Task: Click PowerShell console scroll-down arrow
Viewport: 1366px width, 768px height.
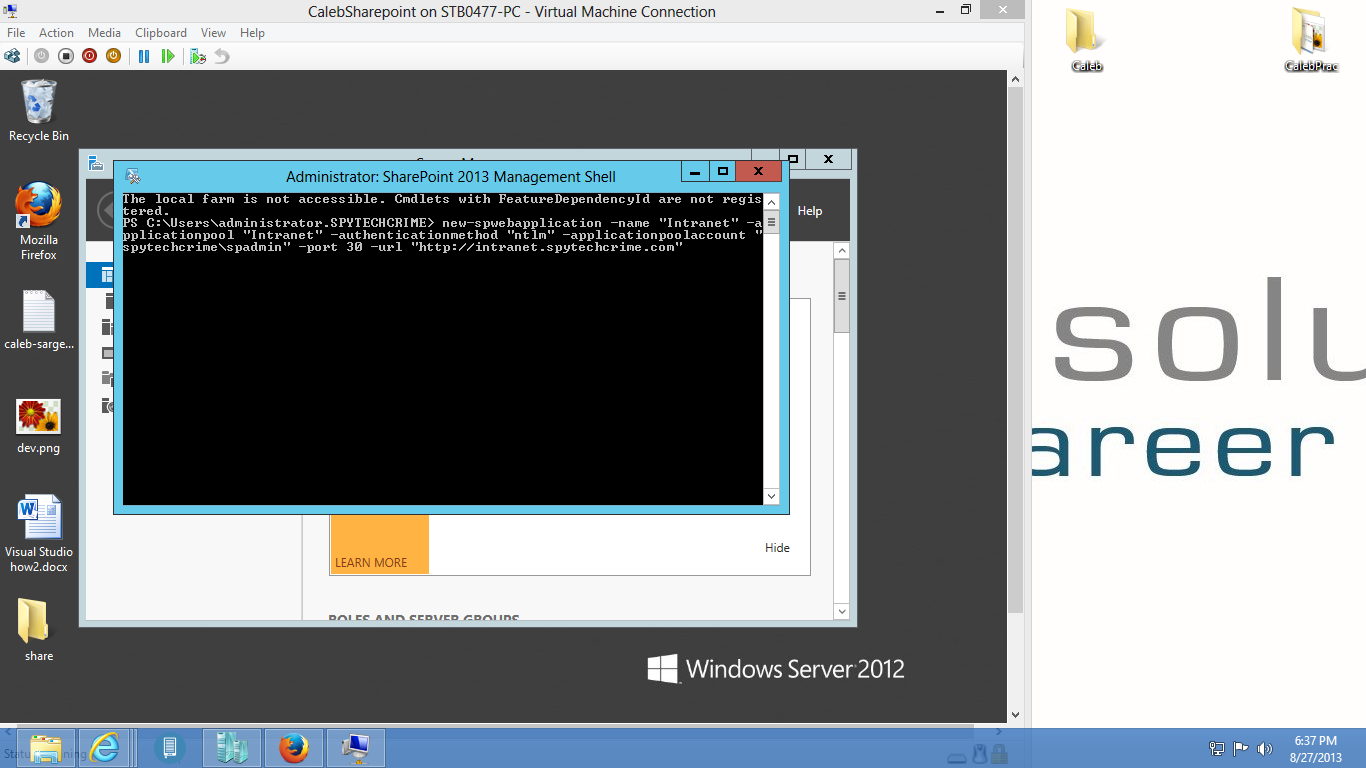Action: click(x=771, y=496)
